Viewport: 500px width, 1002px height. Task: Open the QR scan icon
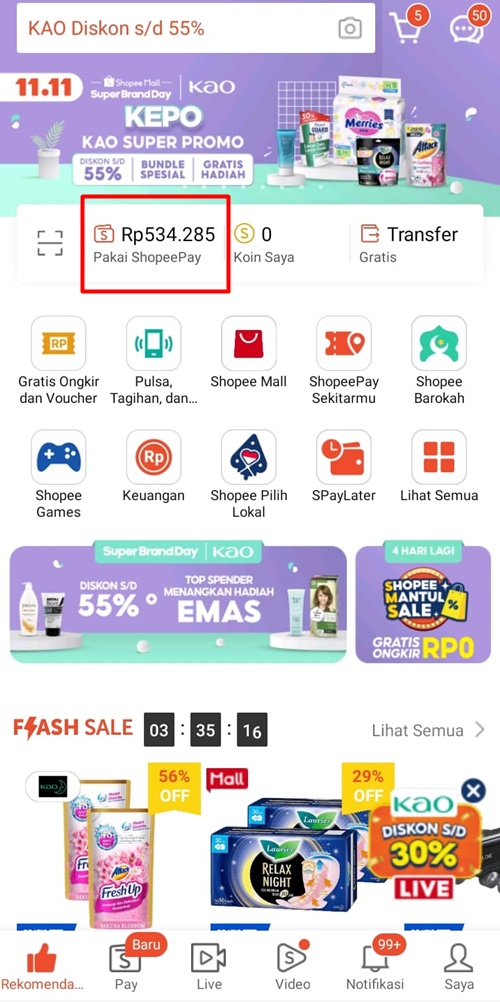(50, 243)
